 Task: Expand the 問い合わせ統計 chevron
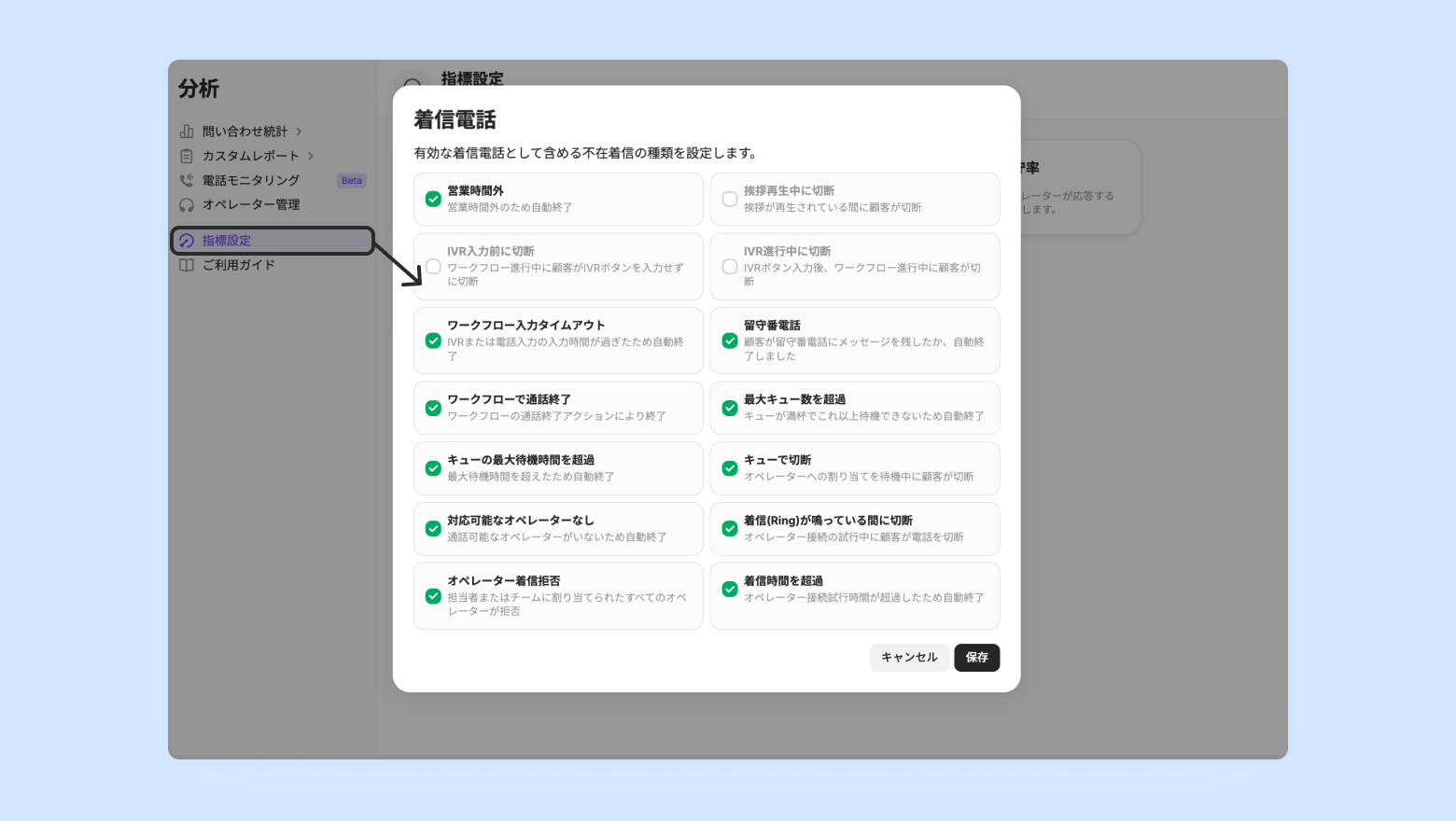tap(299, 132)
